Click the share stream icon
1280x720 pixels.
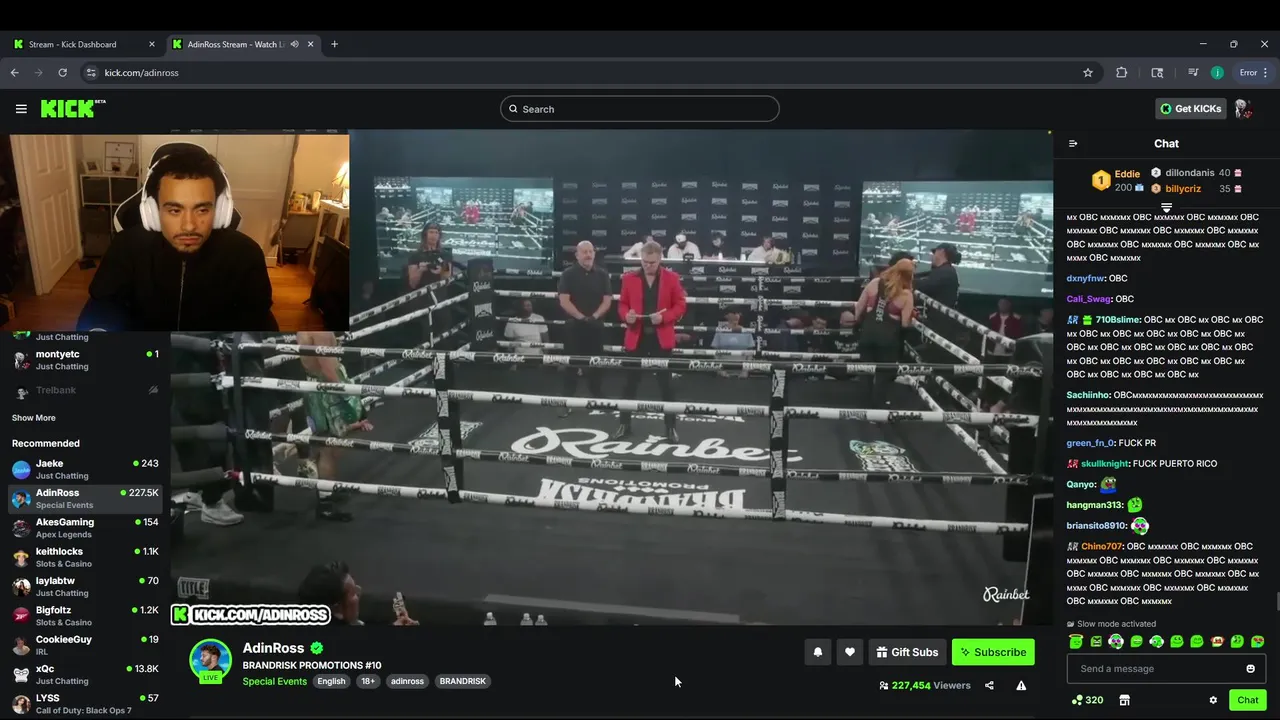point(989,686)
